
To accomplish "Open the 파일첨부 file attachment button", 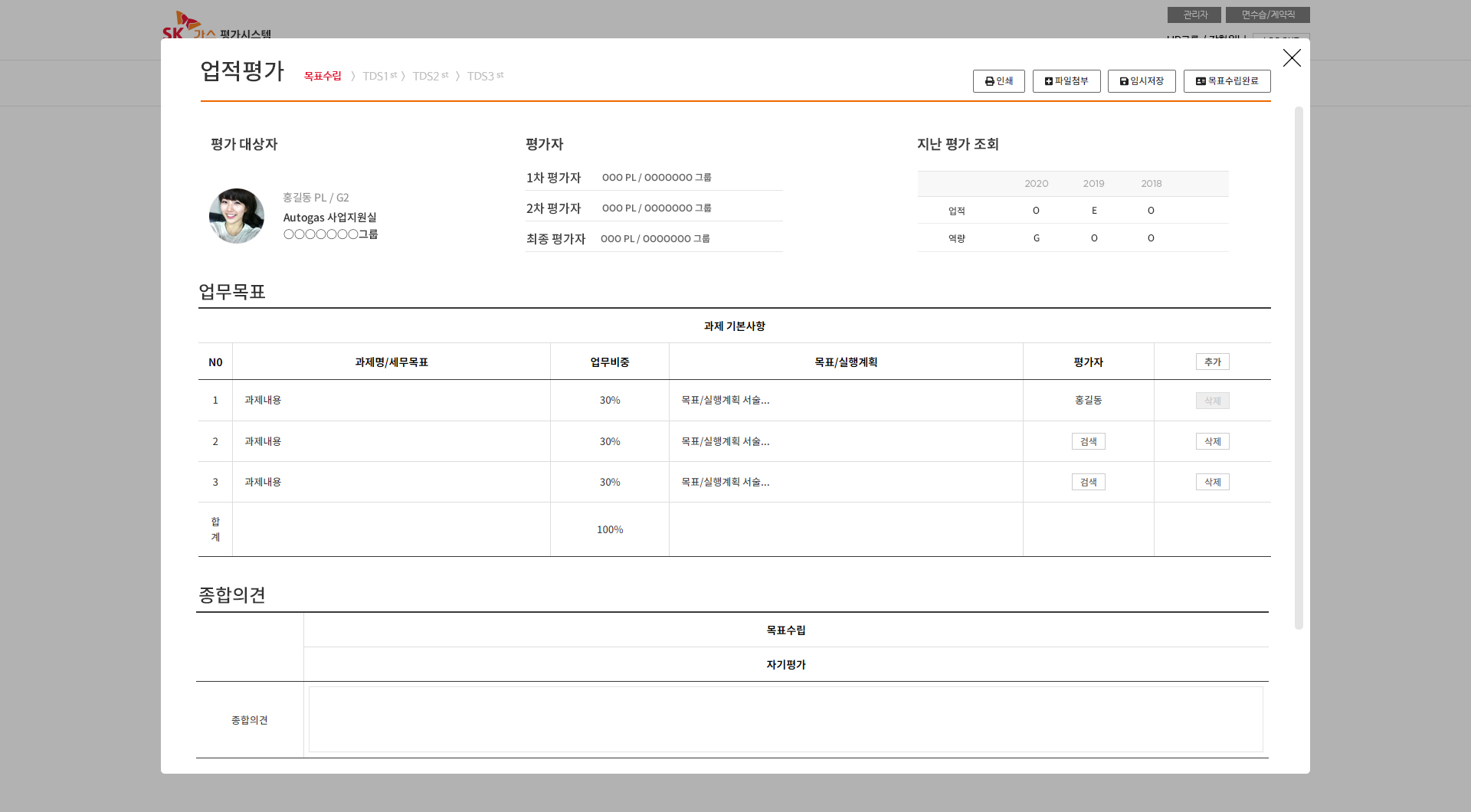I will point(1066,81).
